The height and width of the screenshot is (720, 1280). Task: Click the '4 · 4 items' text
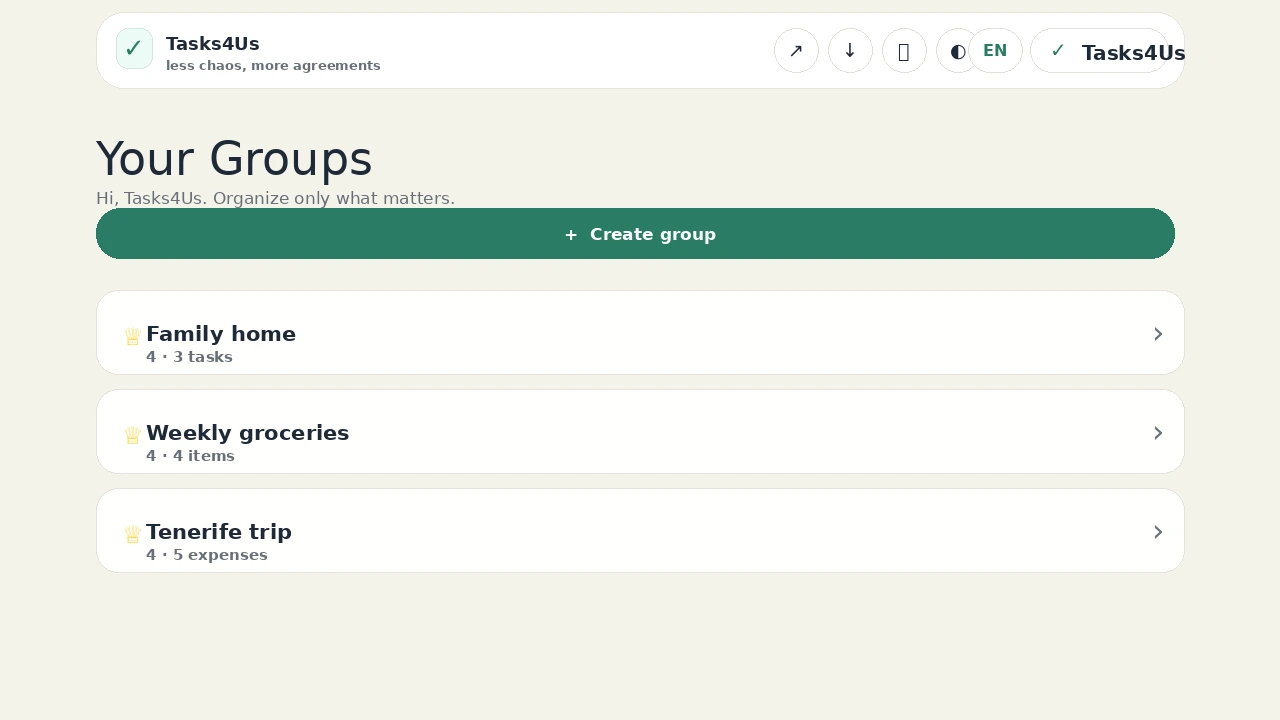click(x=190, y=456)
